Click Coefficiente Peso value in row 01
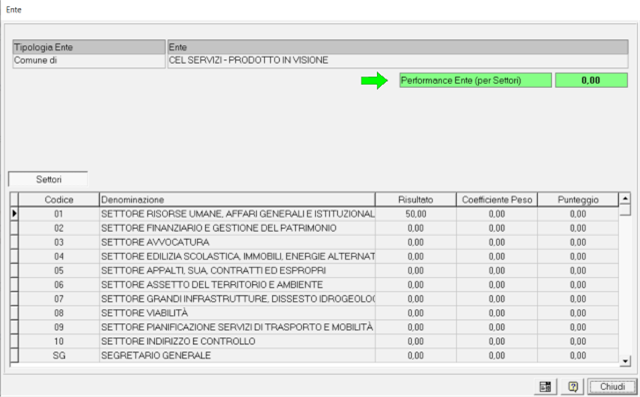Screen dimensions: 640x397 click(497, 214)
